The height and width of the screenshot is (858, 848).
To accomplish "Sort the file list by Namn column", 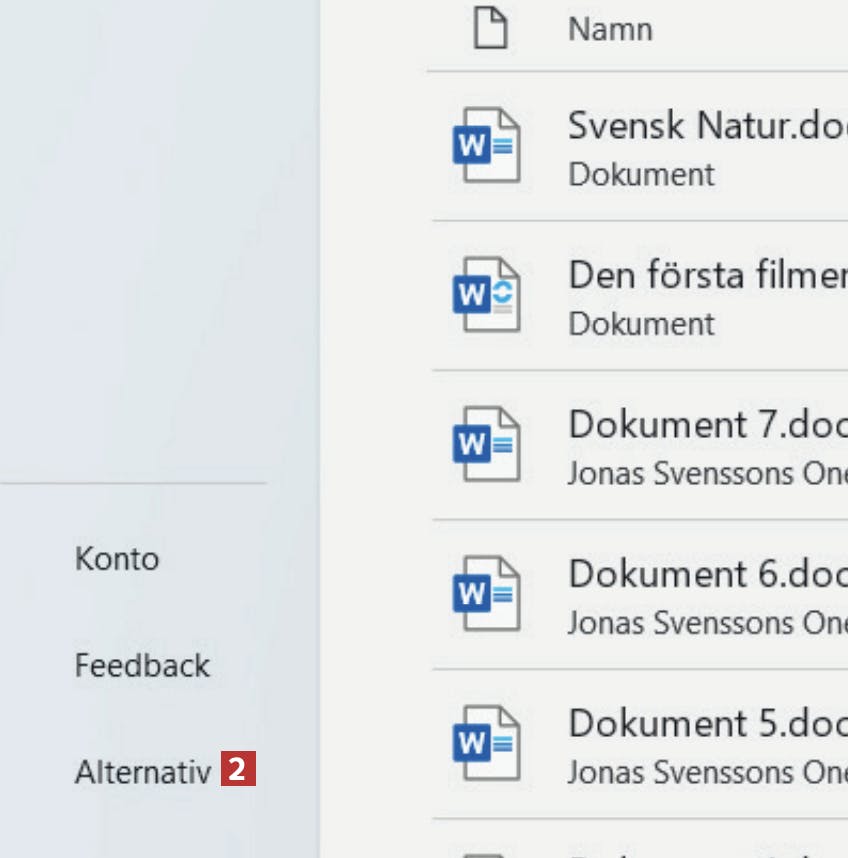I will point(610,30).
